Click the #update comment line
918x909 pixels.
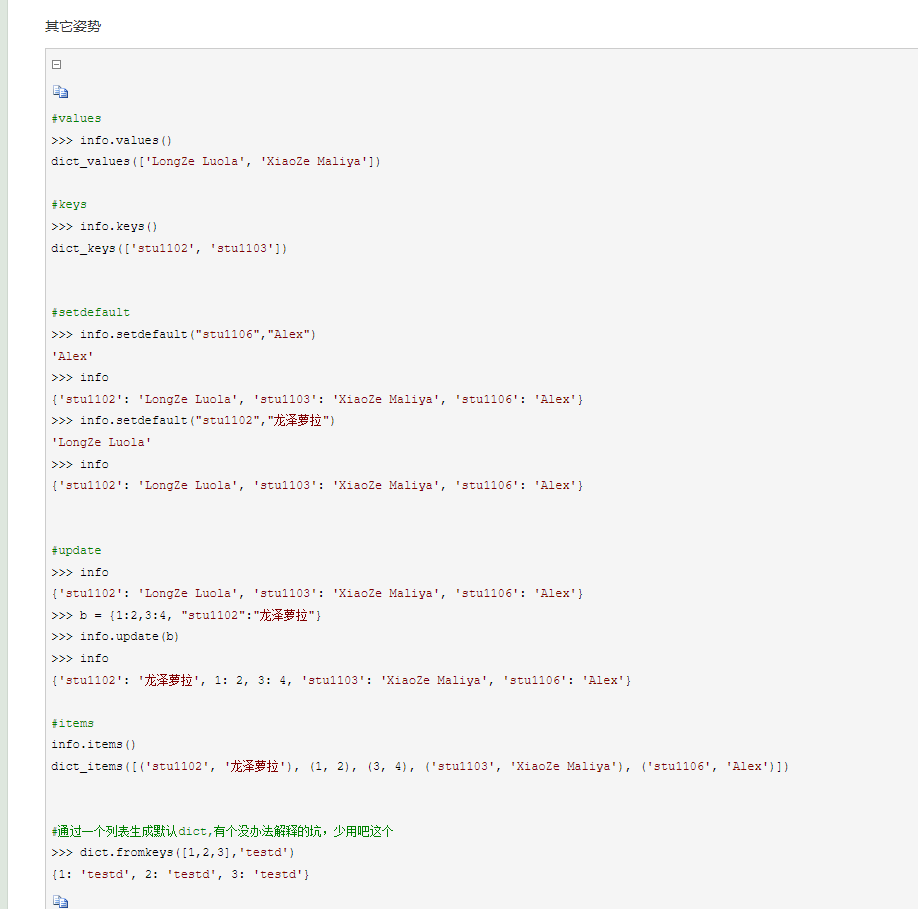76,550
